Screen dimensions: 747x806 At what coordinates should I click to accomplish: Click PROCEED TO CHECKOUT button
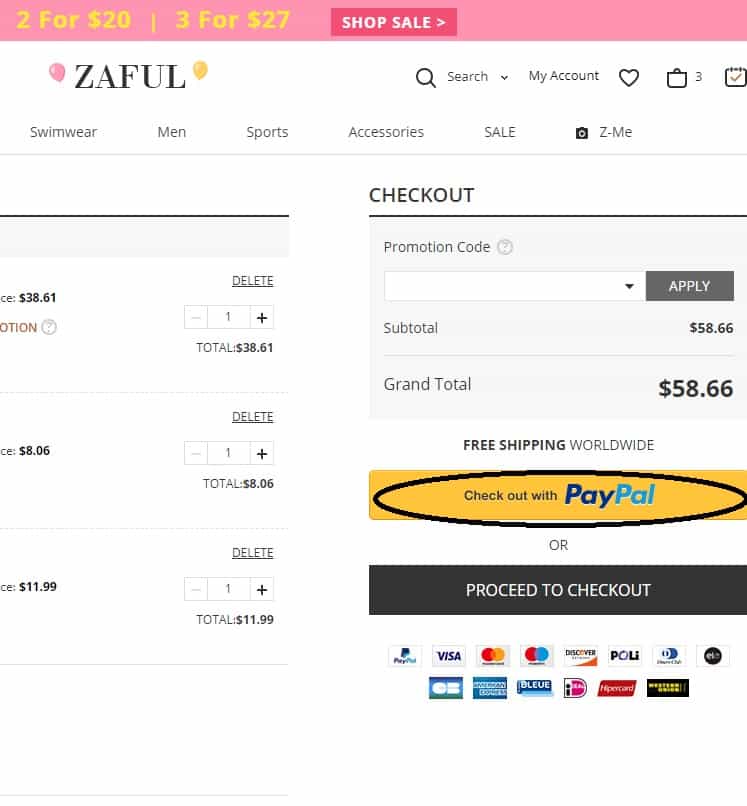[x=558, y=590]
